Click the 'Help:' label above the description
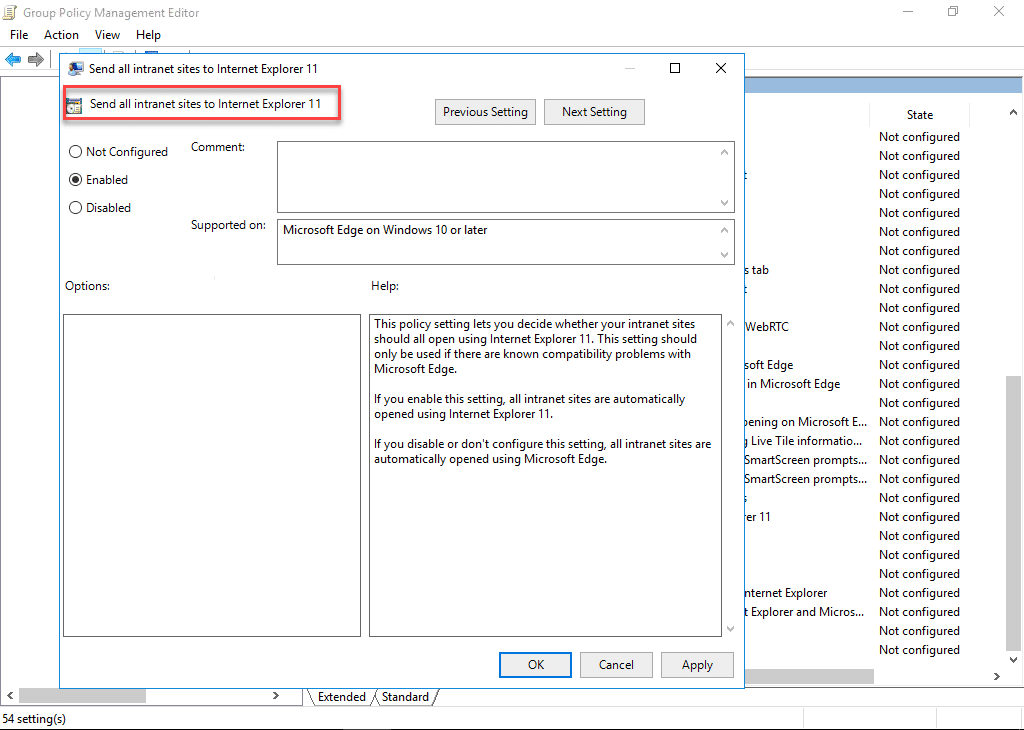This screenshot has width=1024, height=730. coord(385,286)
